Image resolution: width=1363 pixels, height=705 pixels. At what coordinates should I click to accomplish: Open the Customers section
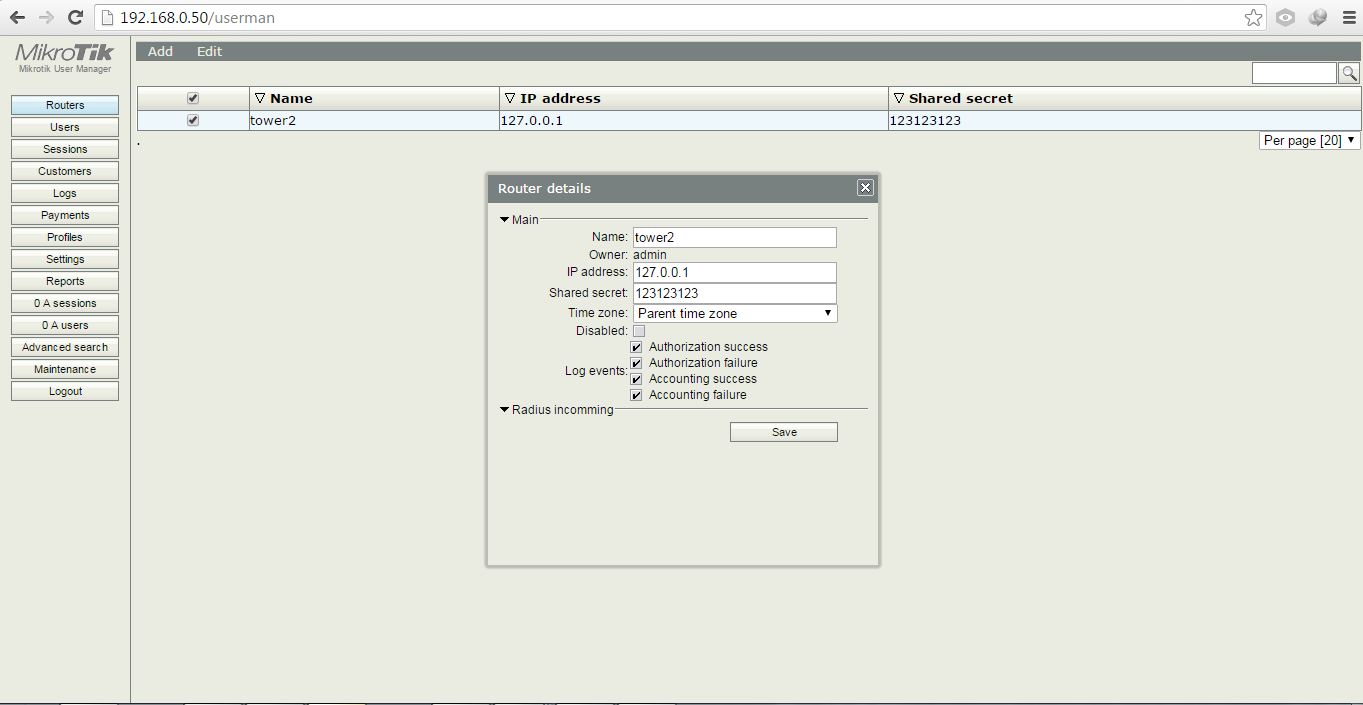coord(65,171)
